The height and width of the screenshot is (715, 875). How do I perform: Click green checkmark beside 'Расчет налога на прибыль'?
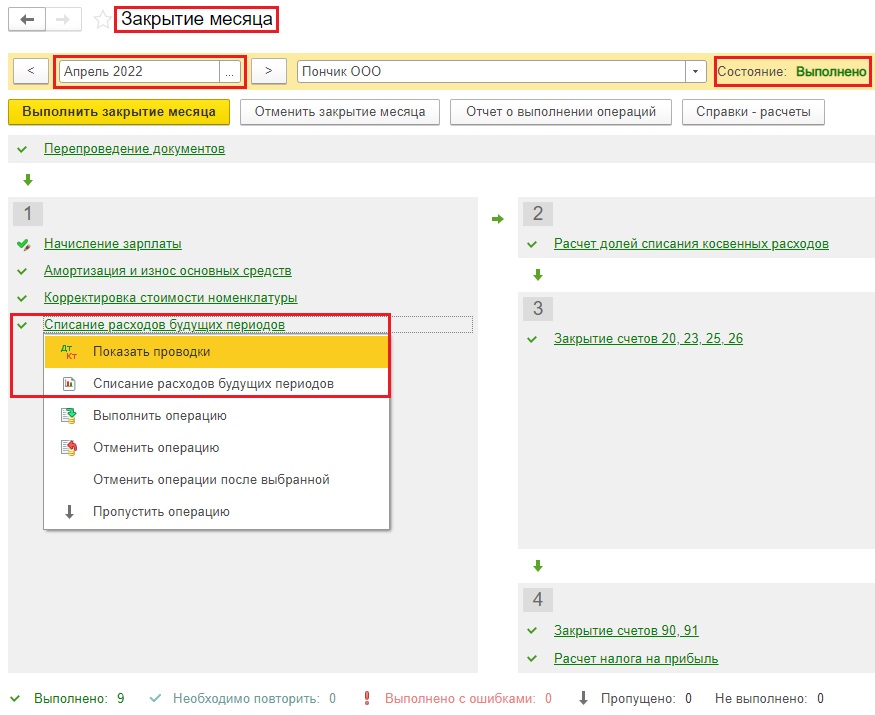pos(532,659)
